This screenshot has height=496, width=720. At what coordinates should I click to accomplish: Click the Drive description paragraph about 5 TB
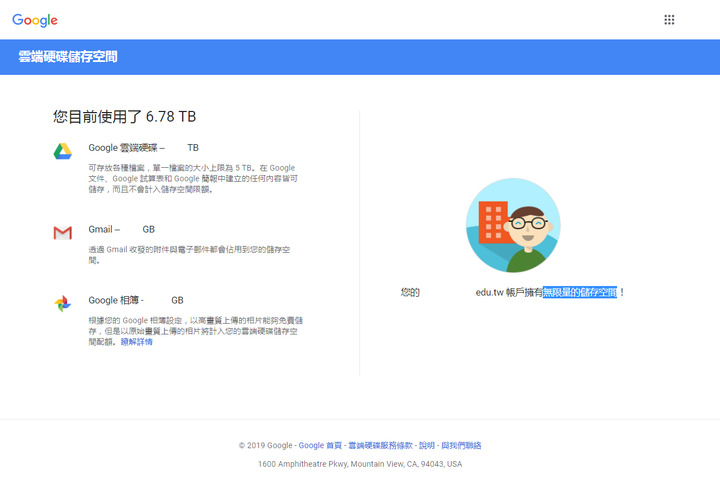click(x=193, y=178)
